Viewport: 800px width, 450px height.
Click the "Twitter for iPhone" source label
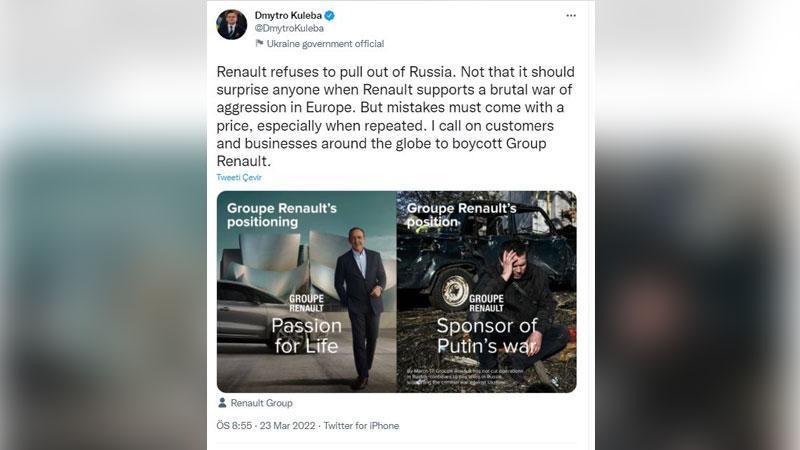tap(361, 426)
